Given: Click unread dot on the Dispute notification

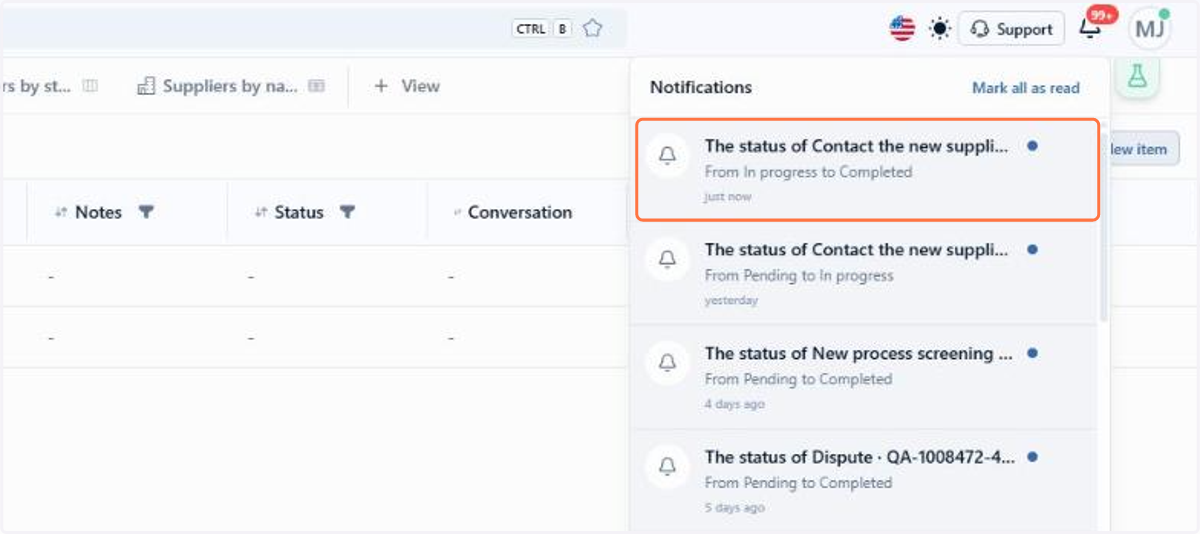Looking at the screenshot, I should pyautogui.click(x=1032, y=457).
